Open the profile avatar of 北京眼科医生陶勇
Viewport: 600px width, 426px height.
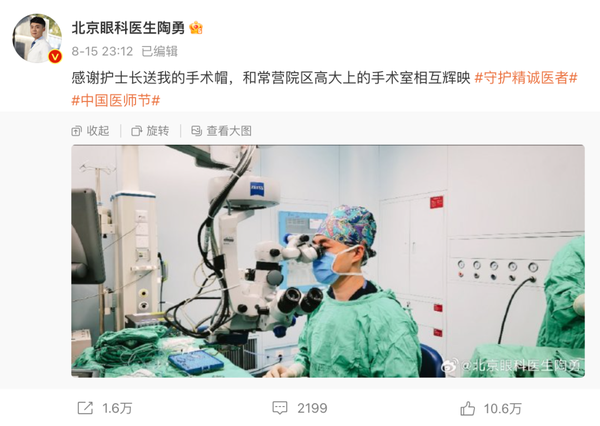[x=37, y=38]
